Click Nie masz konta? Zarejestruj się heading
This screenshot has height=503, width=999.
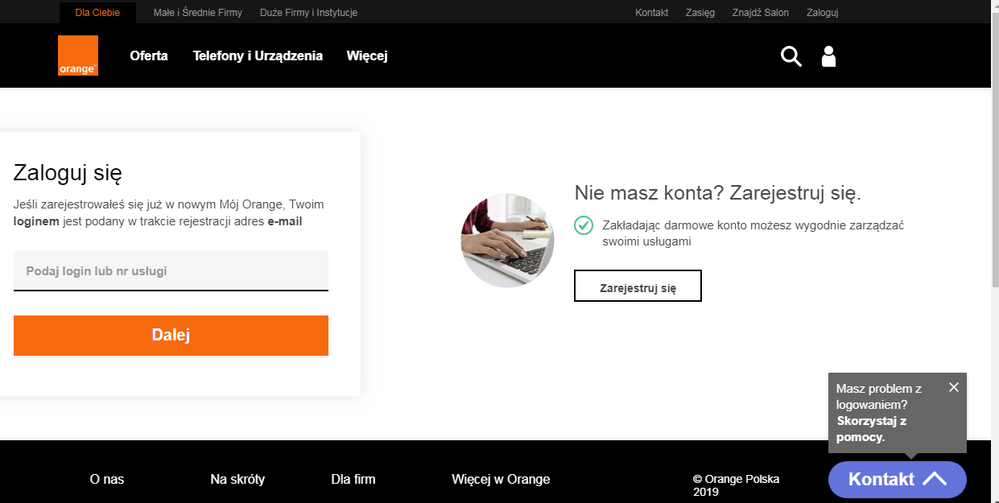[717, 193]
